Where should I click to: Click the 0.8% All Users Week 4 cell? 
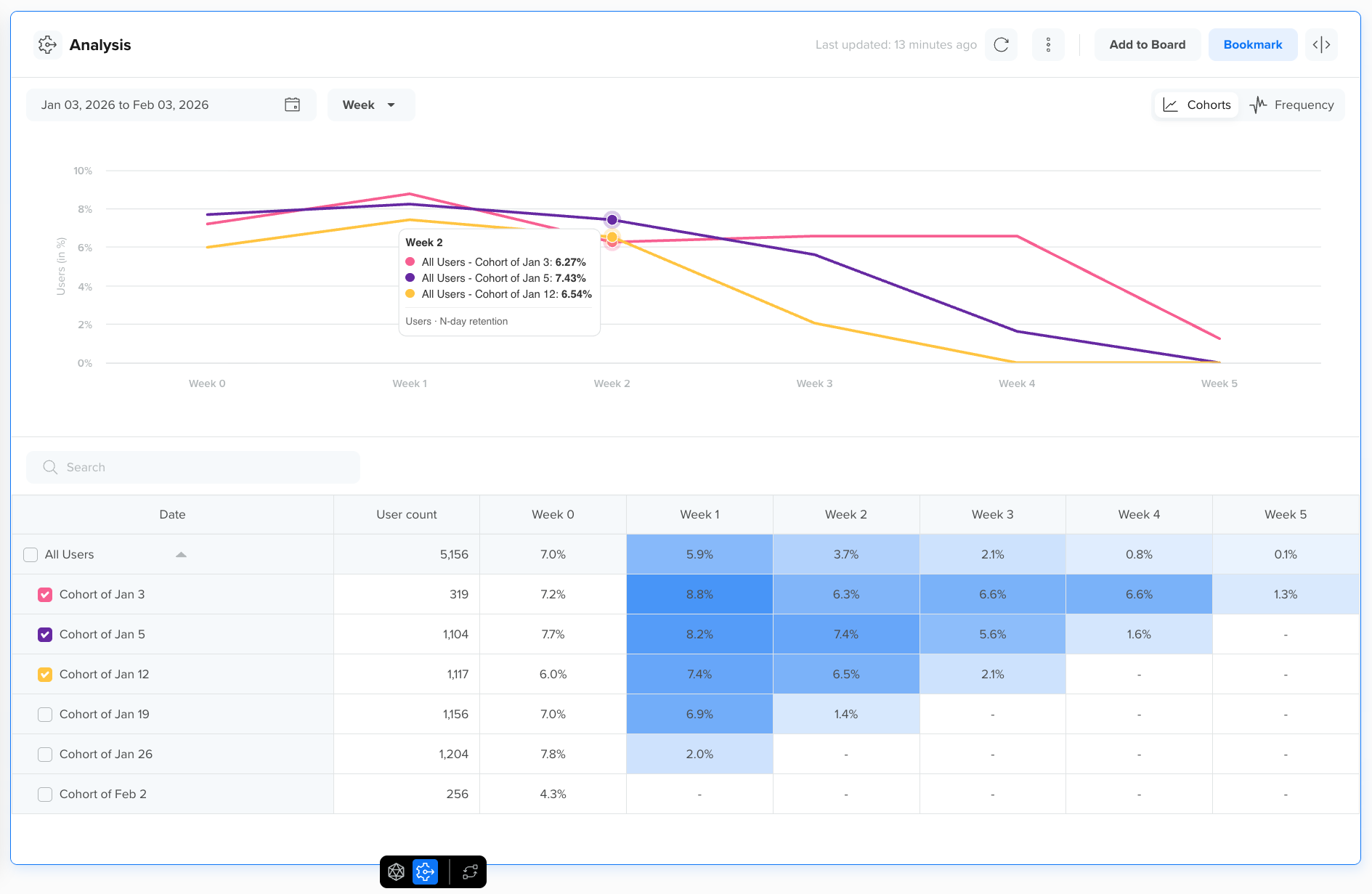[x=1139, y=555]
